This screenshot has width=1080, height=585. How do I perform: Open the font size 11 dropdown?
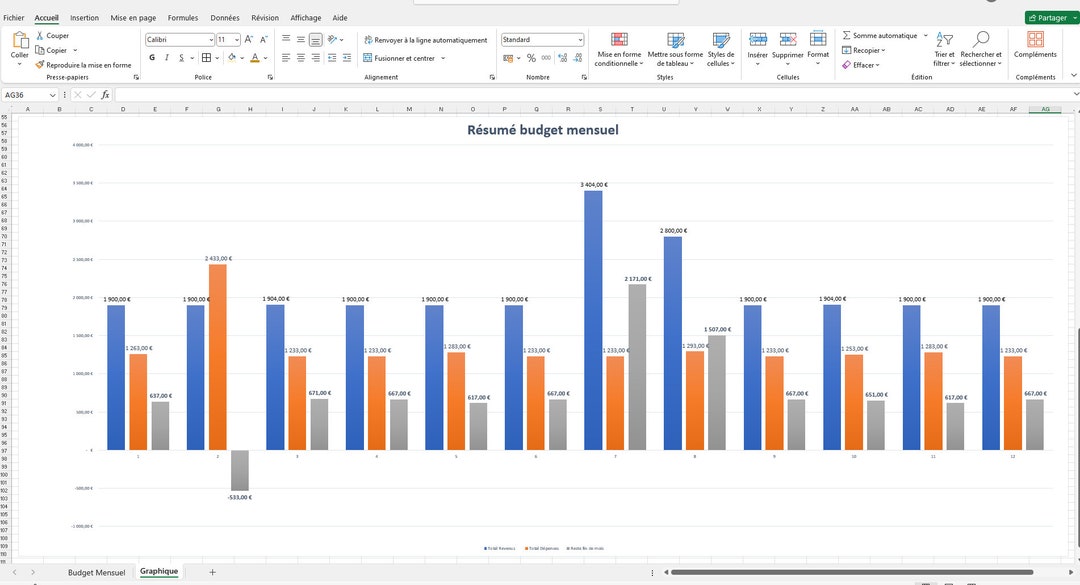click(236, 40)
